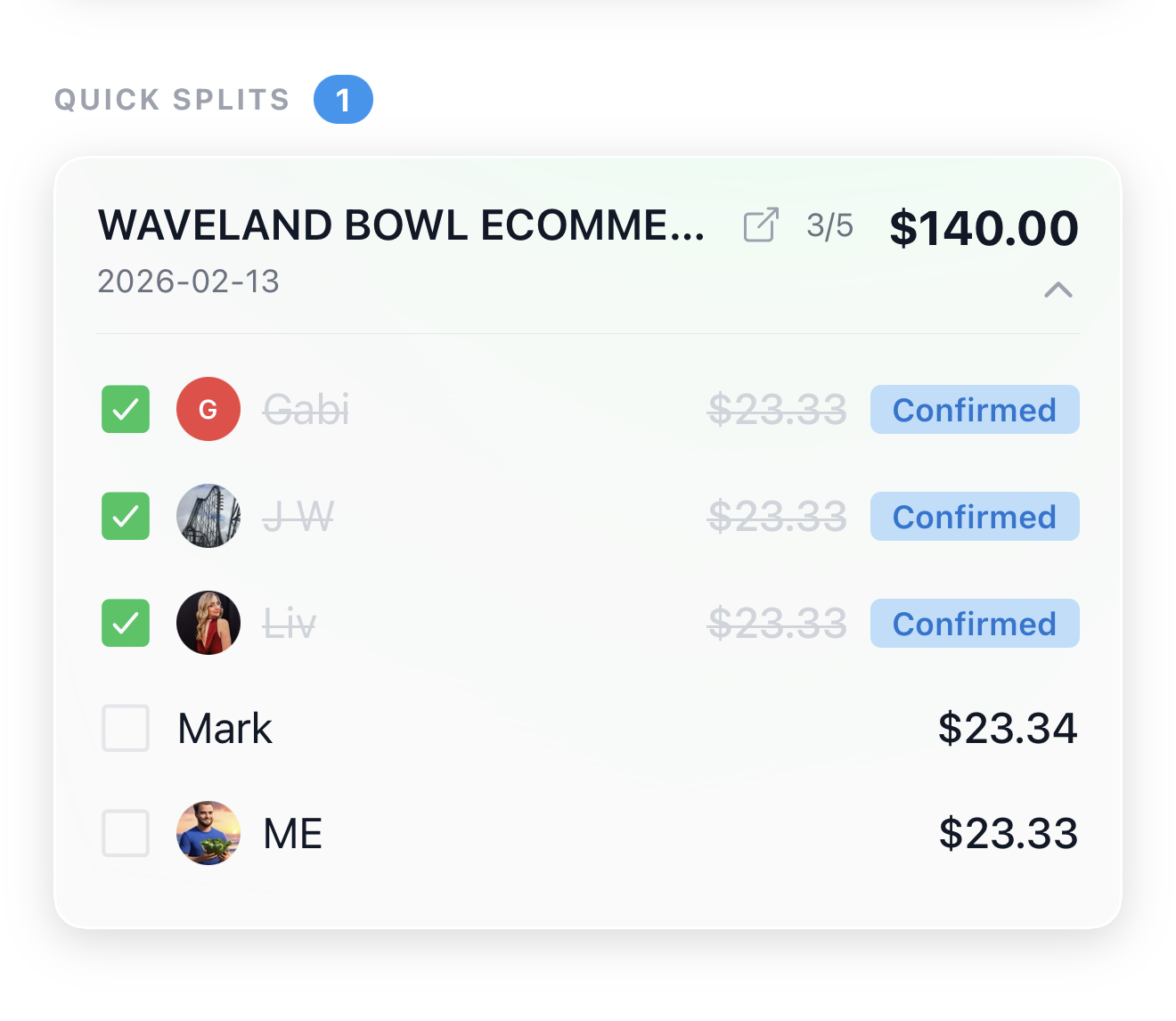The image size is (1176, 1021).
Task: Click the 2026-02-13 date label
Action: tap(188, 282)
